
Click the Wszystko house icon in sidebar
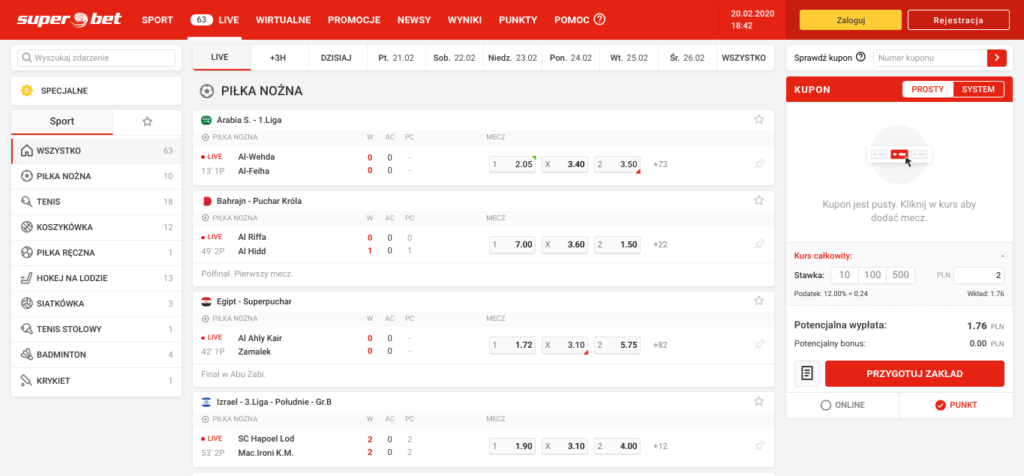27,151
